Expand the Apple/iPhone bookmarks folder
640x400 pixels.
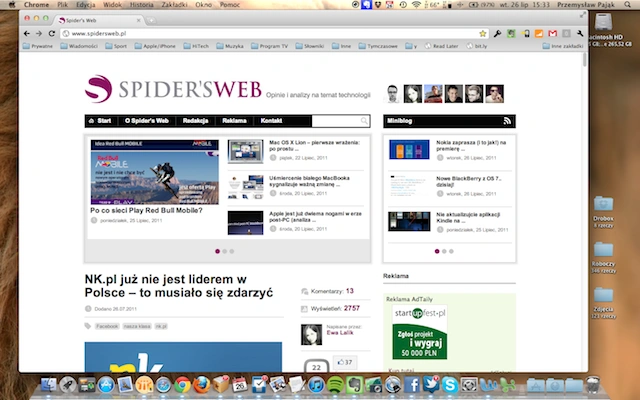[155, 46]
